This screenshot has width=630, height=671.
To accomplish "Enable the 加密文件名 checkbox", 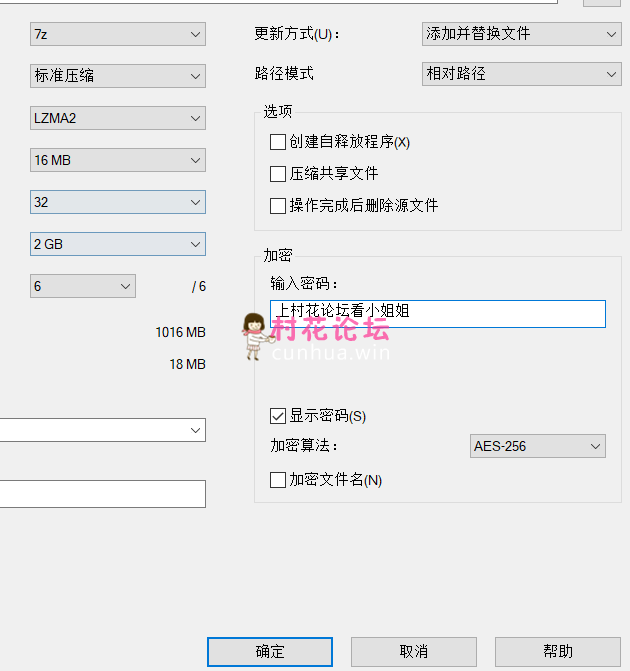I will point(278,480).
